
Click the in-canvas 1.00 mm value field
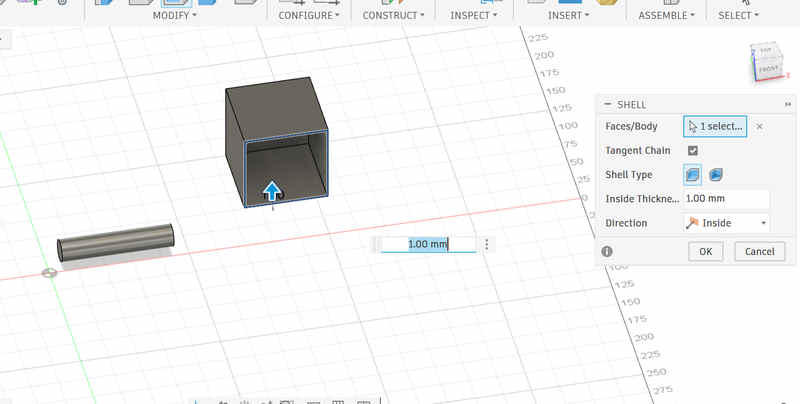[x=428, y=244]
